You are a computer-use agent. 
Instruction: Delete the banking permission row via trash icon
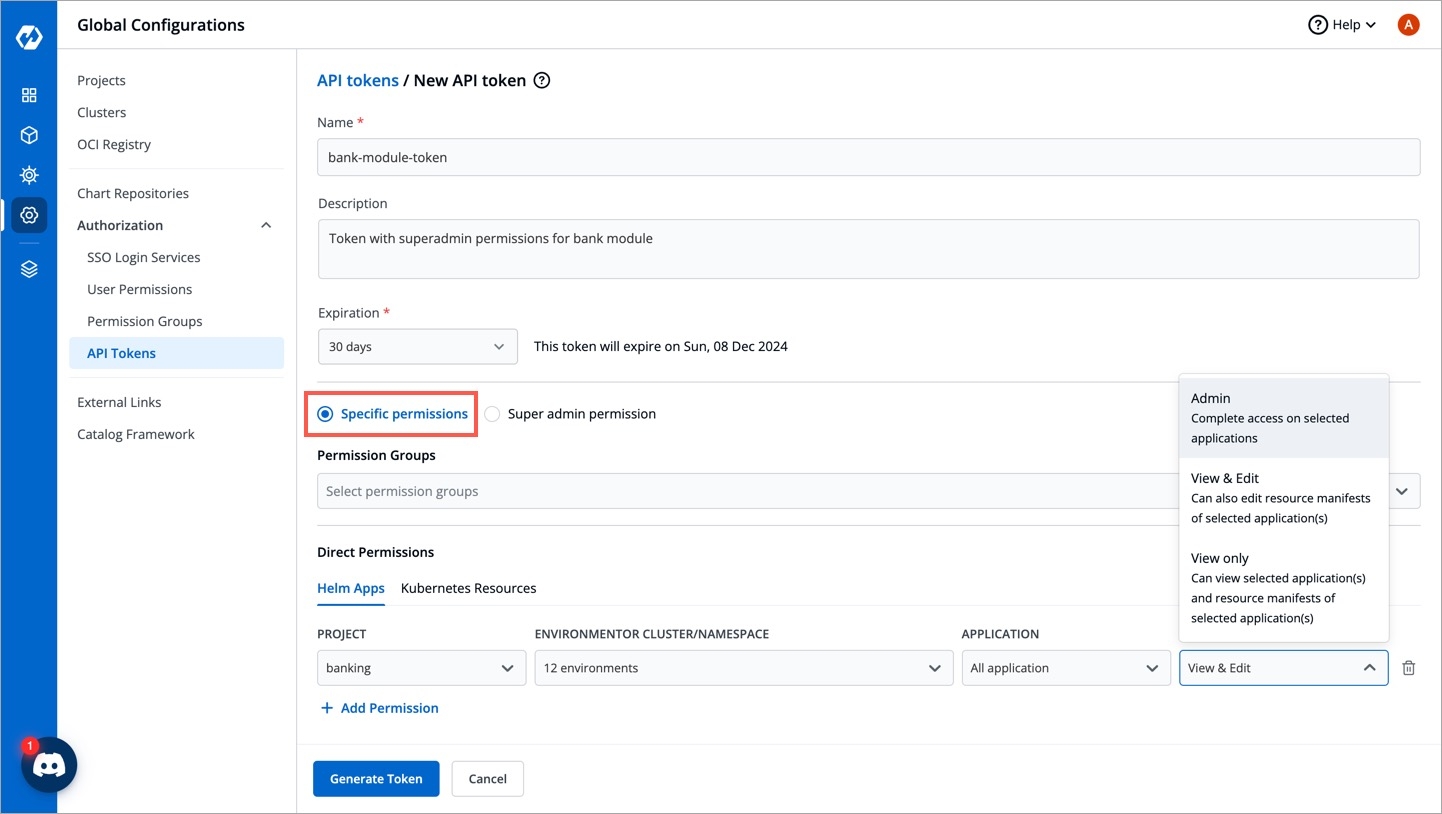[x=1408, y=668]
